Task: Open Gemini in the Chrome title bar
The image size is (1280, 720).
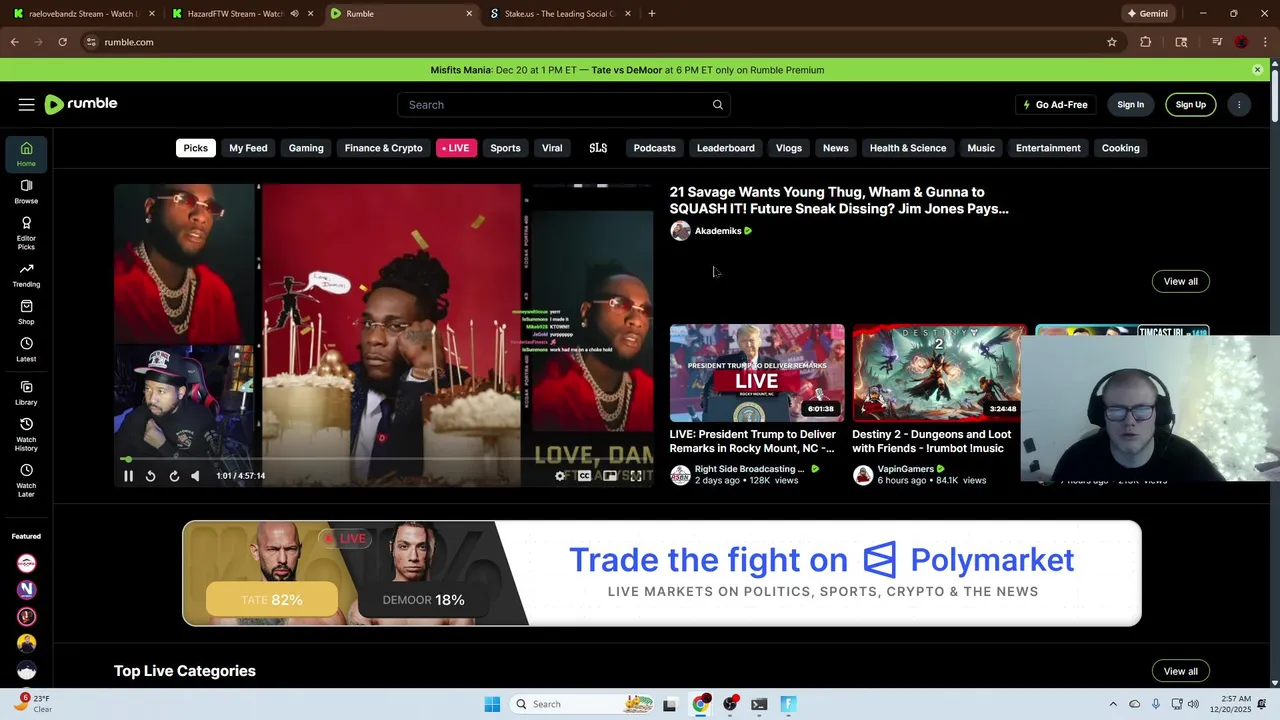Action: [x=1147, y=14]
